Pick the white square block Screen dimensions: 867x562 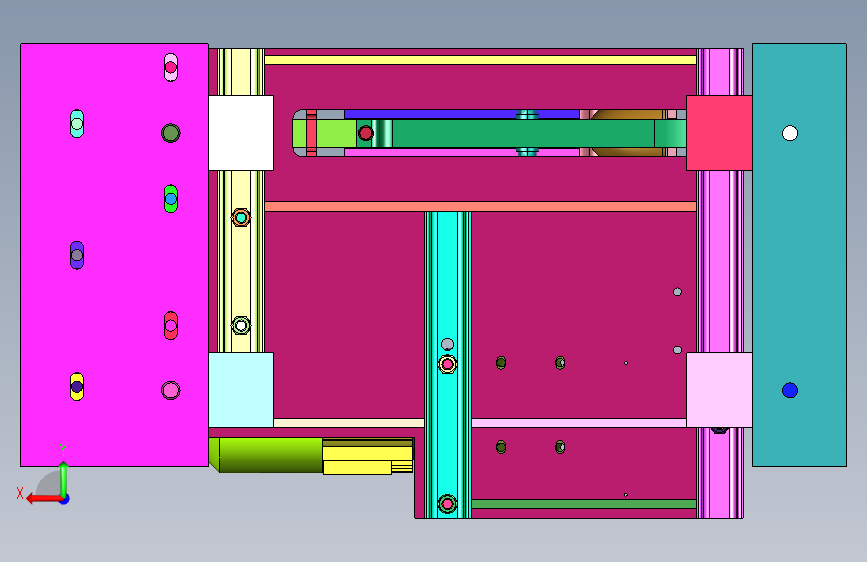(x=241, y=133)
